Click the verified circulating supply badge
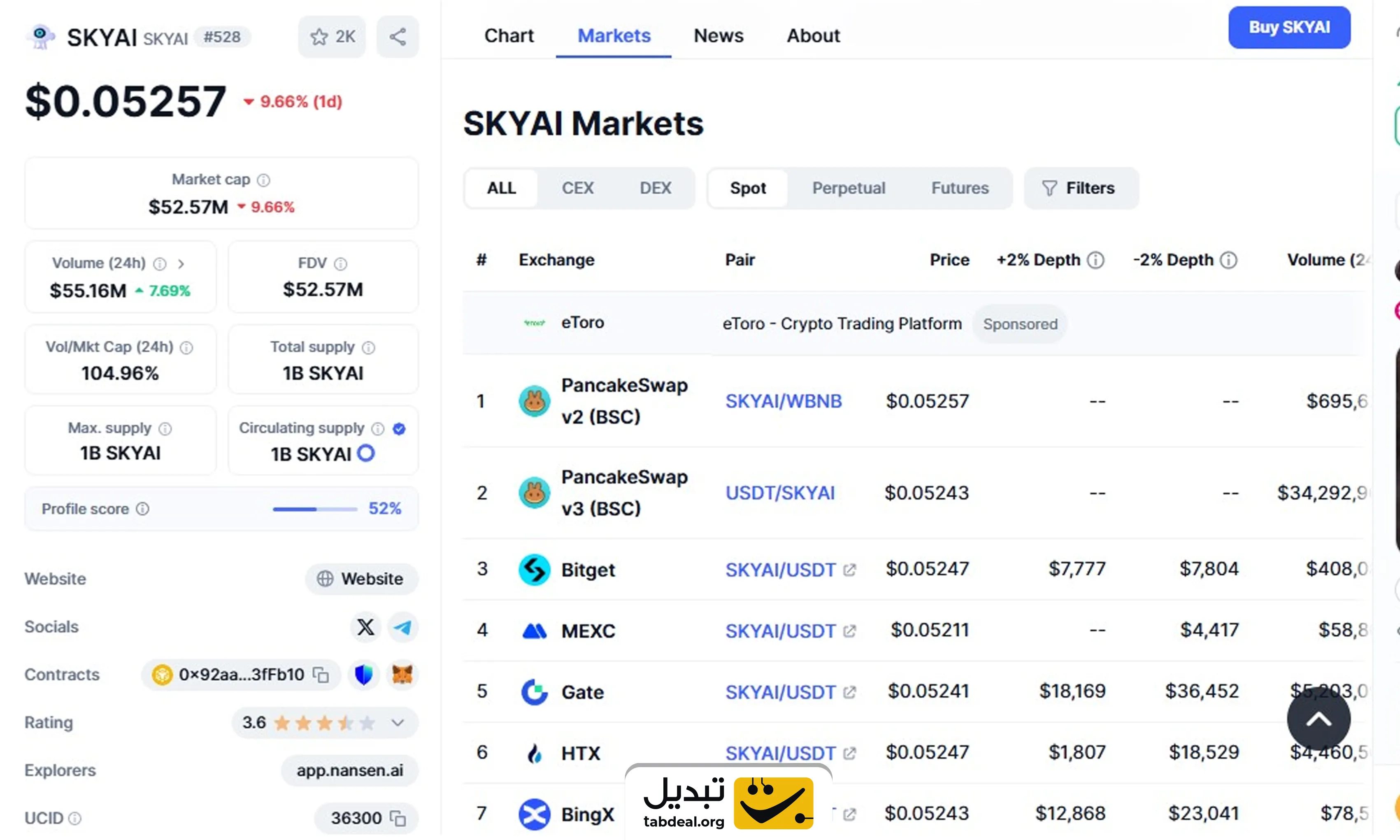 coord(399,428)
